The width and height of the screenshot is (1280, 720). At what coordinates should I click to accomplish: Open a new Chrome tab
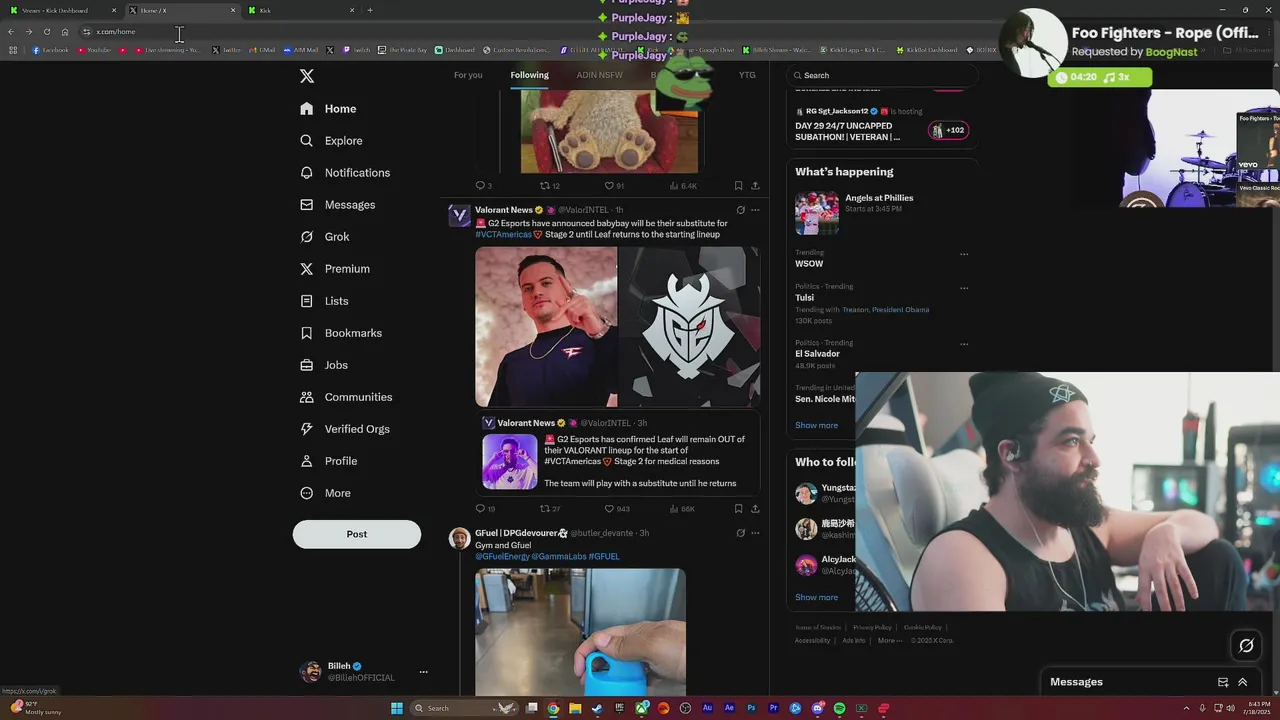tap(370, 10)
